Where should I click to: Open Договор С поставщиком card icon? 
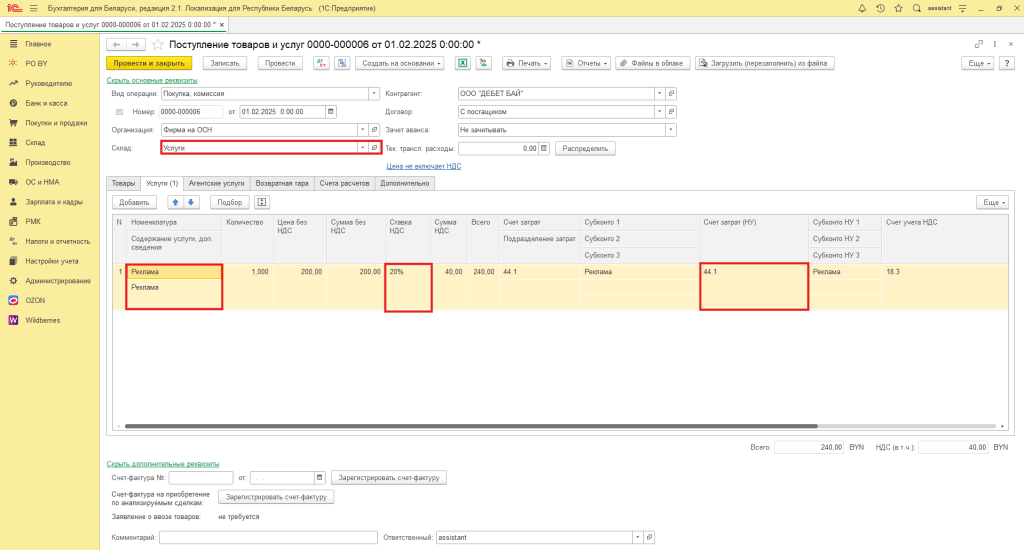coord(671,112)
